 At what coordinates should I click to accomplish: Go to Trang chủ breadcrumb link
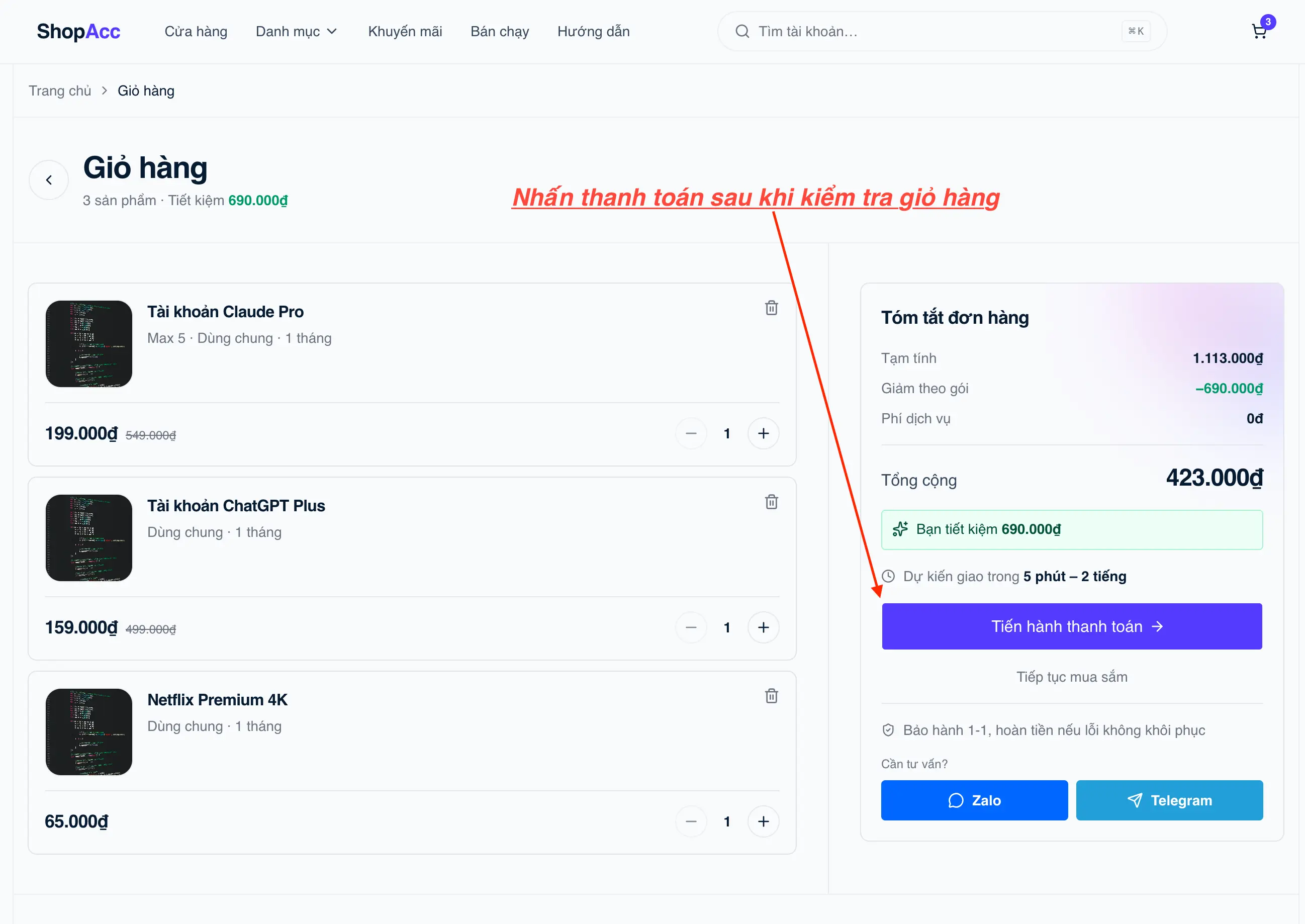pos(60,91)
